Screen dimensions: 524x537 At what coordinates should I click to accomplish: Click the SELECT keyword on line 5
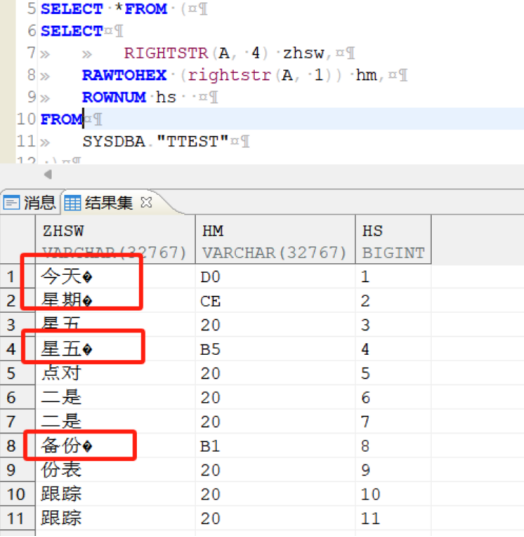(x=72, y=9)
